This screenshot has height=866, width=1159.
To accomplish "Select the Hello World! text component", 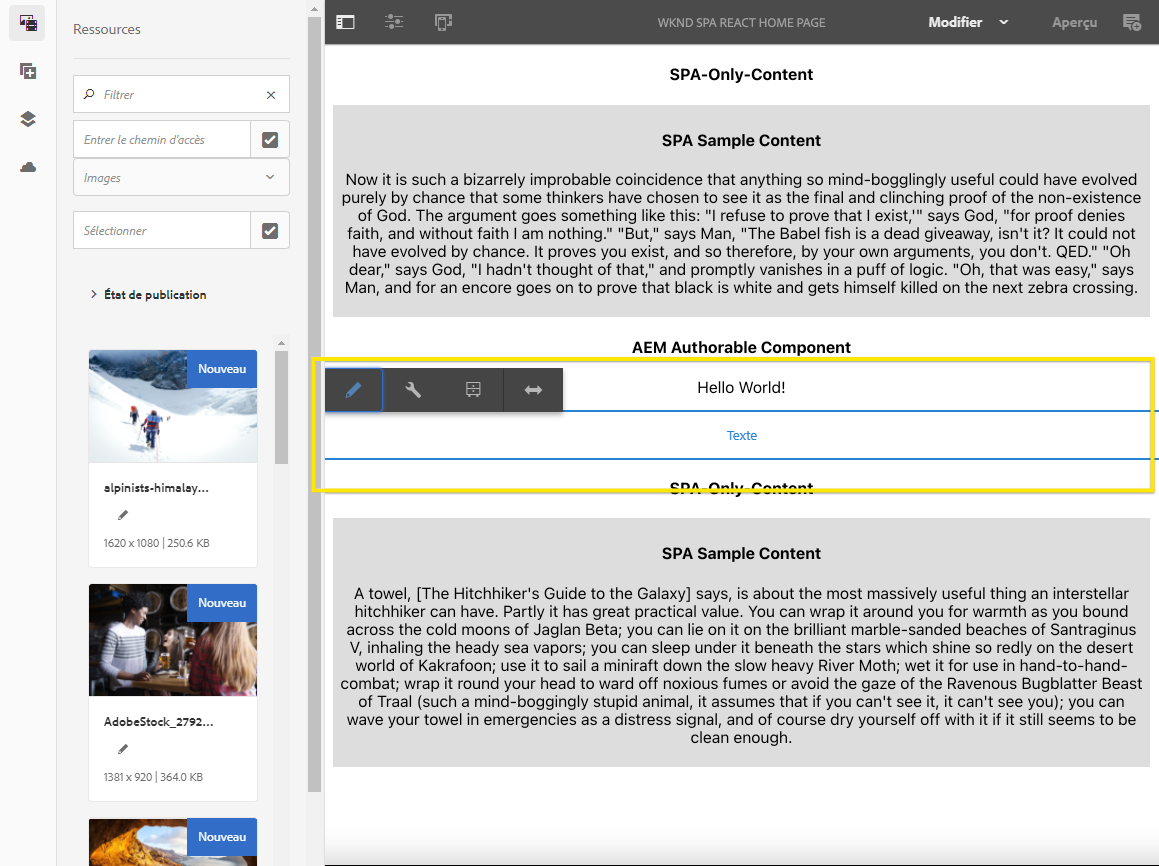I will (x=741, y=387).
